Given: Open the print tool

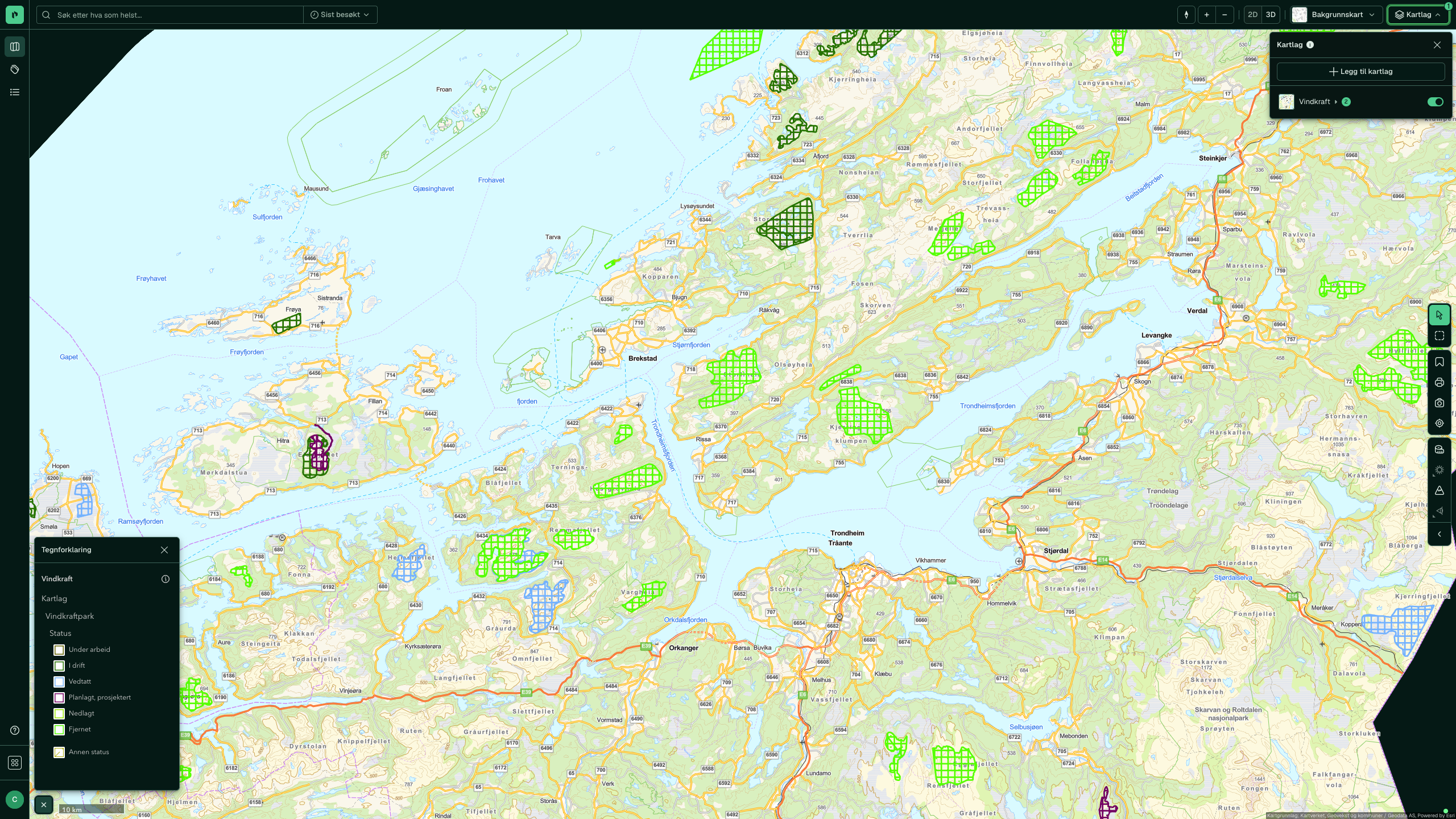Looking at the screenshot, I should click(1440, 382).
